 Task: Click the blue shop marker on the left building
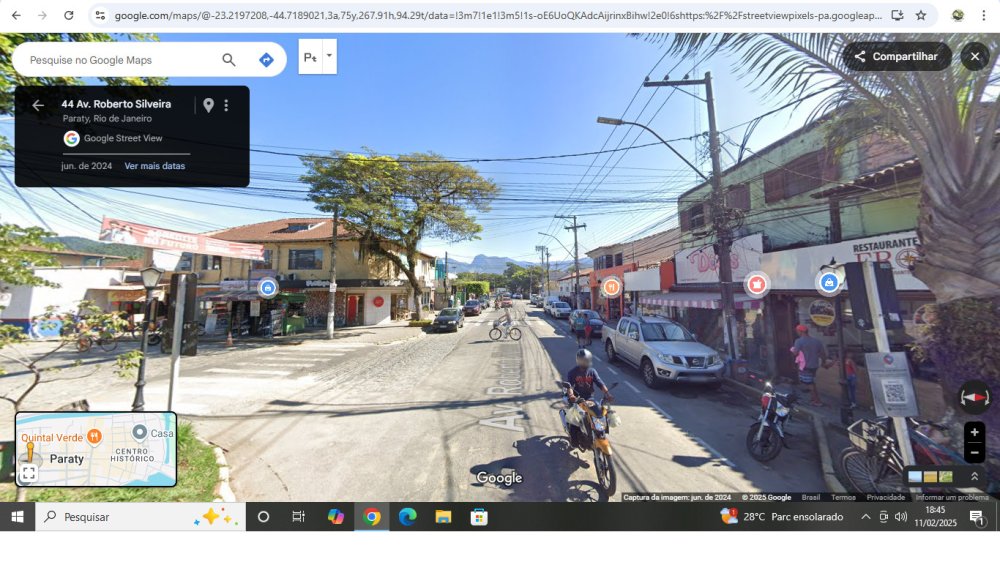[267, 288]
